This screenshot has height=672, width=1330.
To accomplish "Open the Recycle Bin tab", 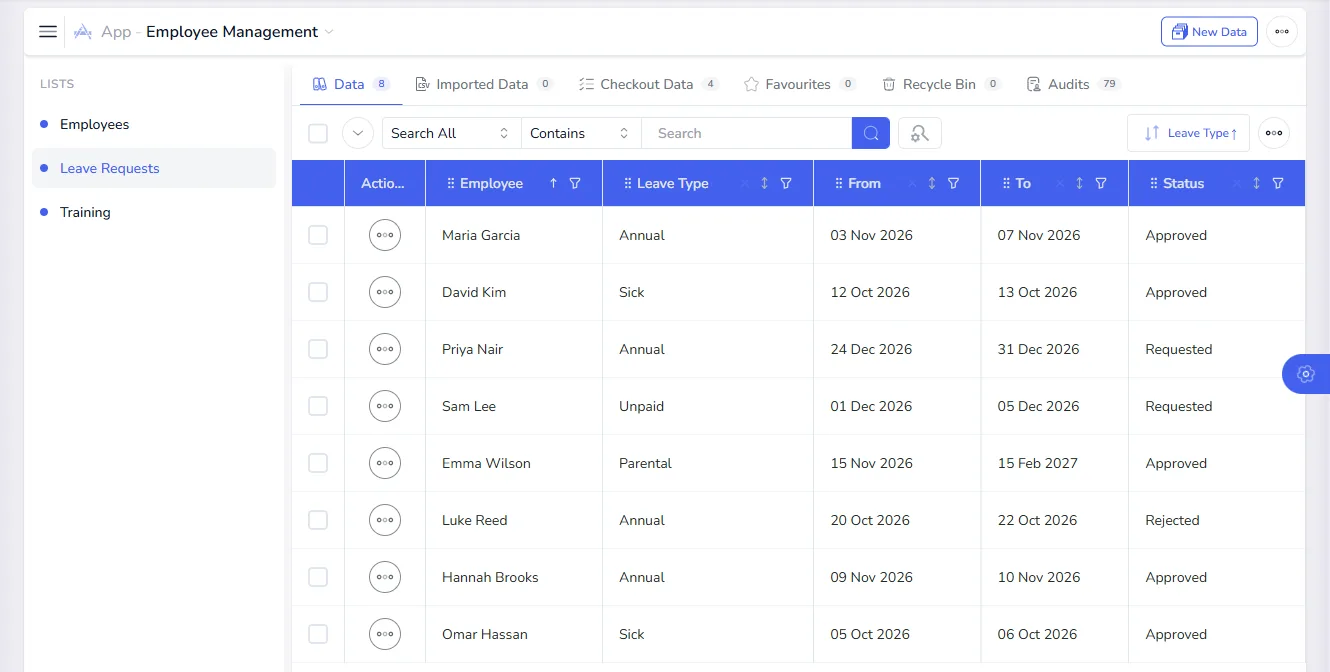I will click(941, 84).
